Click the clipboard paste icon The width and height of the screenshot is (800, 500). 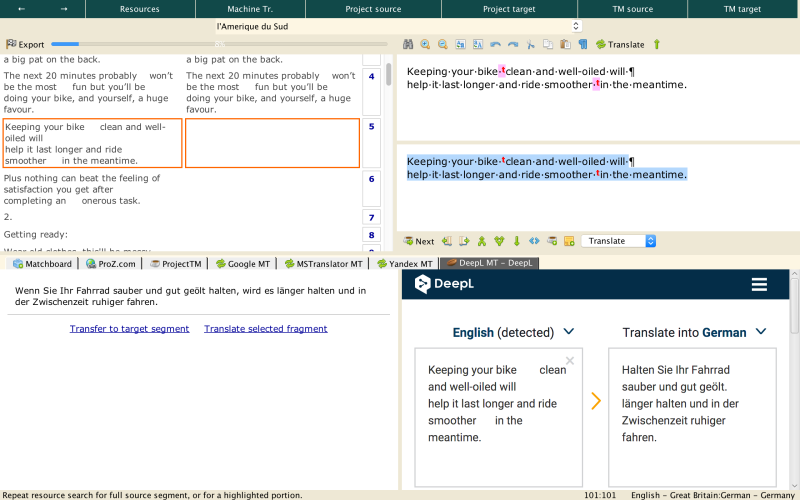tap(565, 44)
